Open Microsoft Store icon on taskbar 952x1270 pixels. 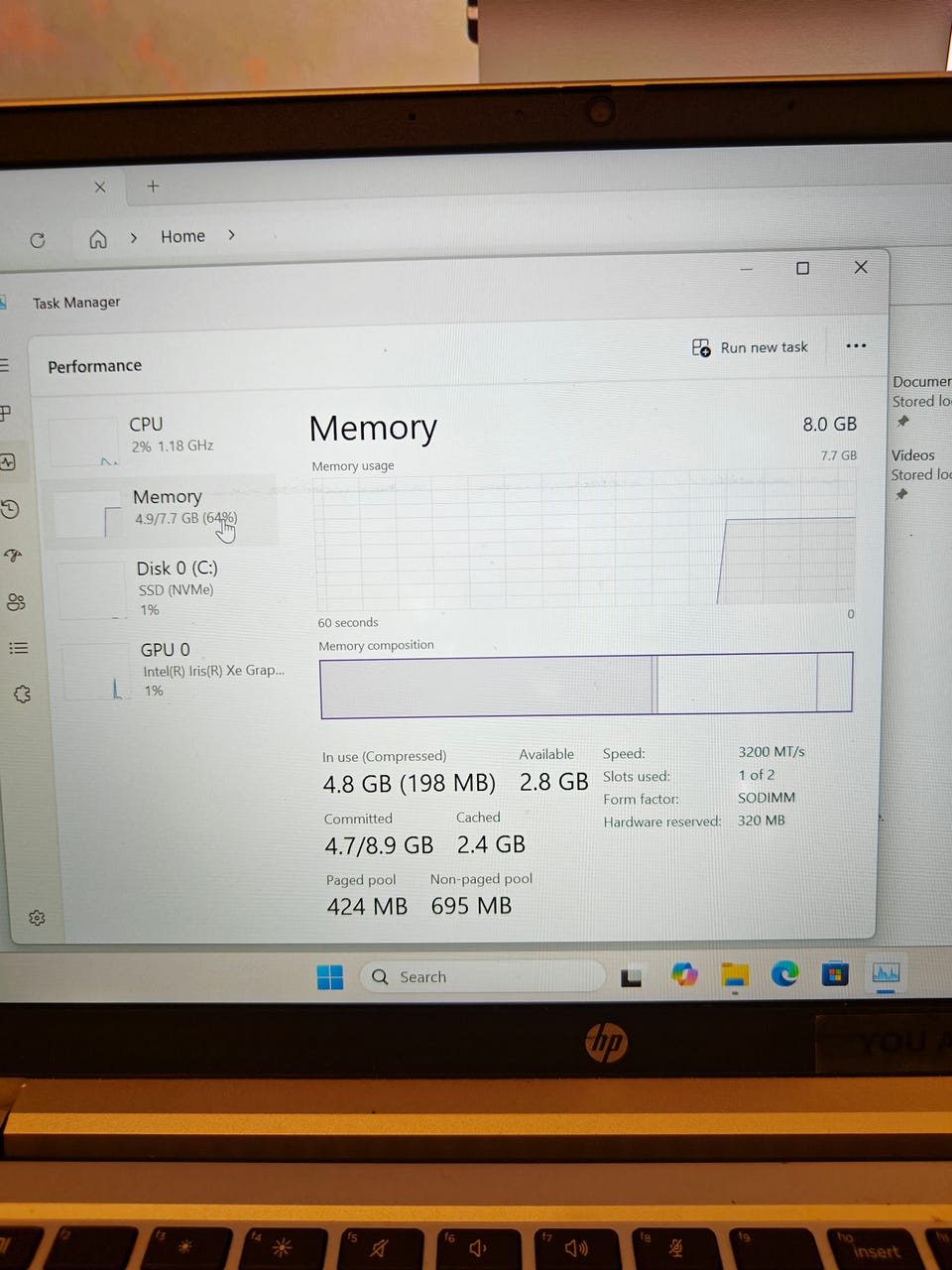[x=835, y=974]
